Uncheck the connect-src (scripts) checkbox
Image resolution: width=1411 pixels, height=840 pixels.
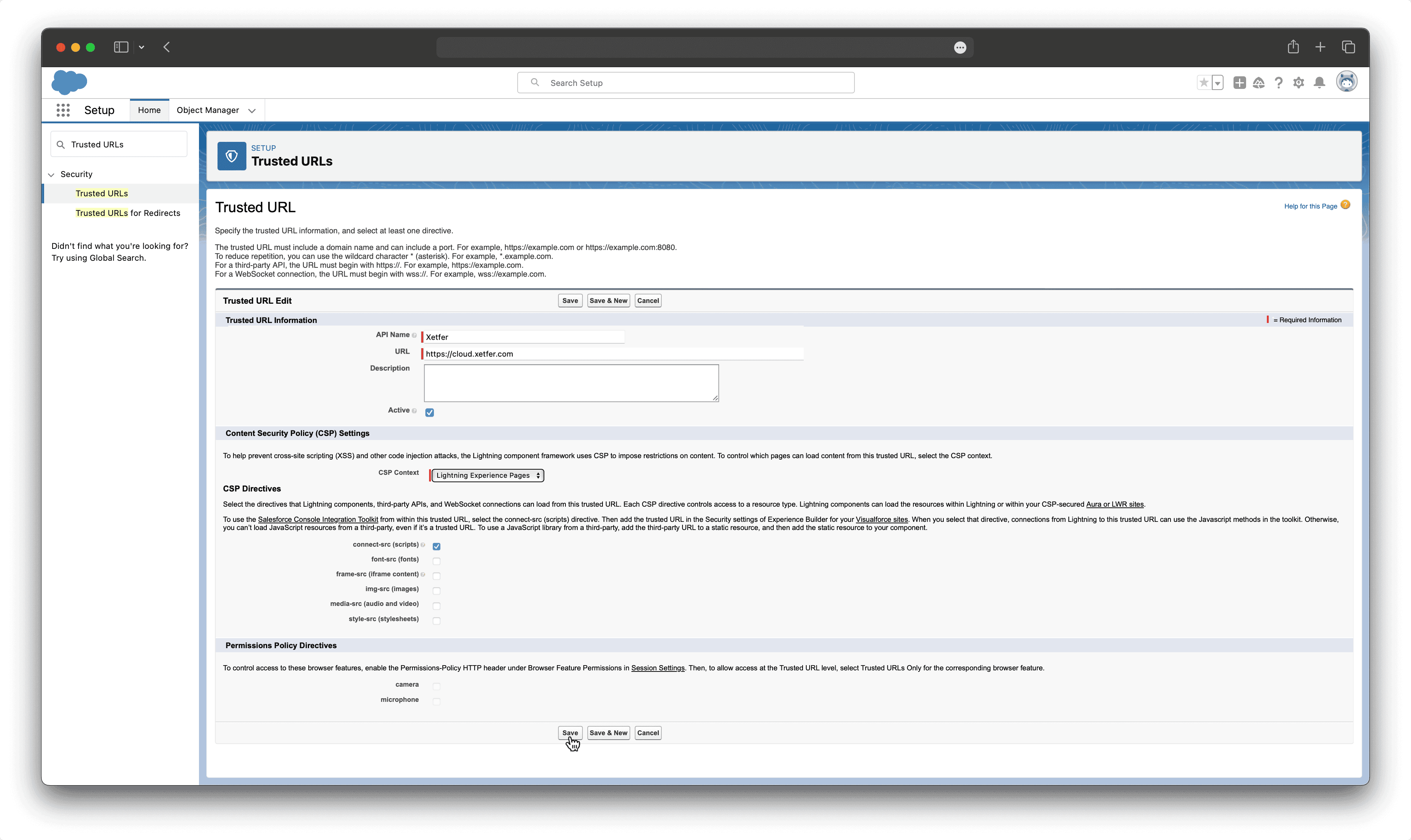436,547
